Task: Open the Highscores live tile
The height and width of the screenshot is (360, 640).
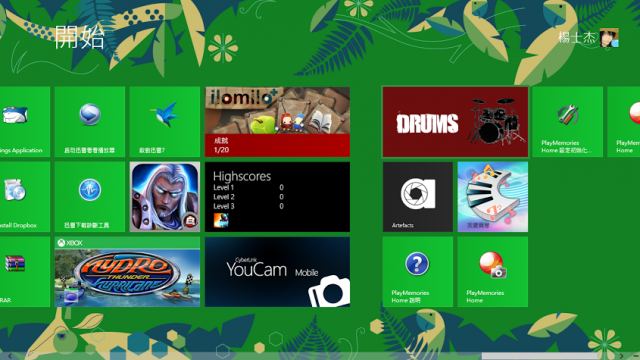Action: point(277,197)
